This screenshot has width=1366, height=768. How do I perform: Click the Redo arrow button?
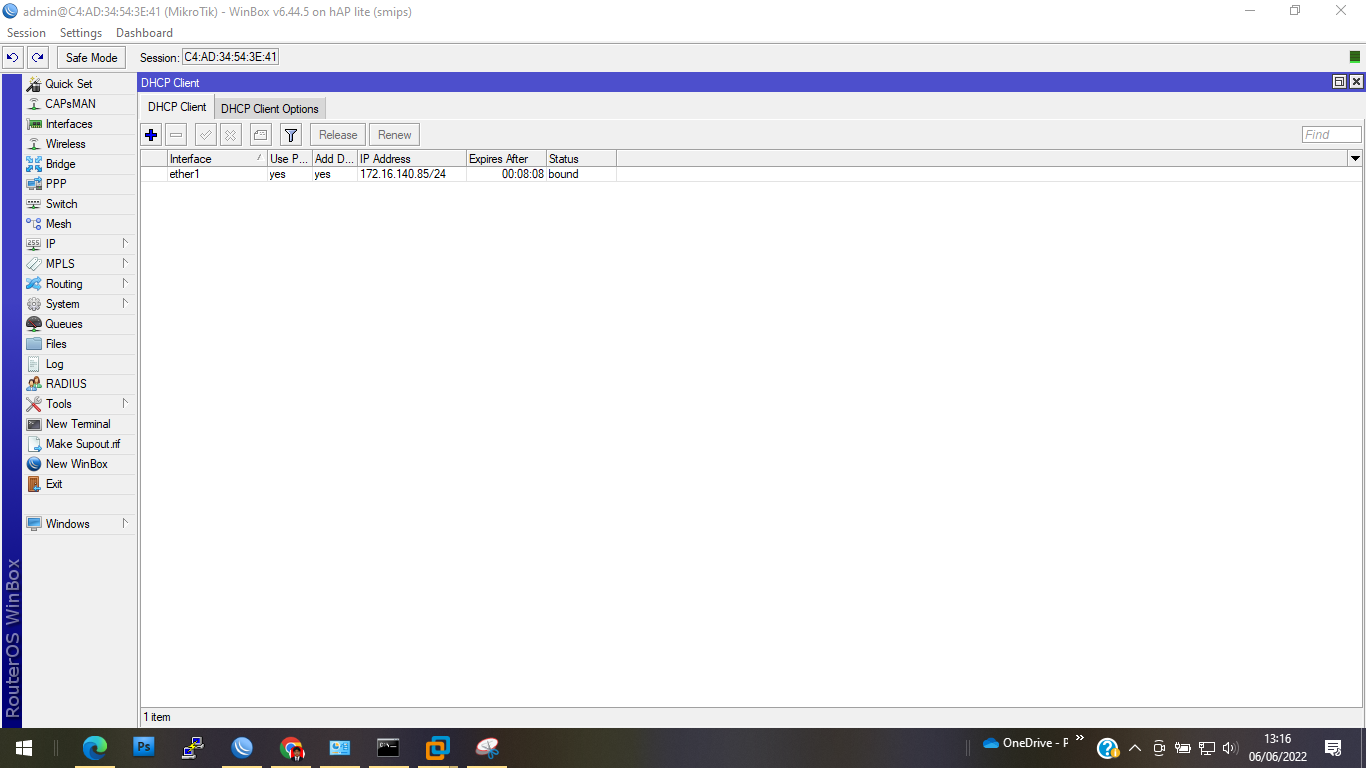click(x=38, y=58)
